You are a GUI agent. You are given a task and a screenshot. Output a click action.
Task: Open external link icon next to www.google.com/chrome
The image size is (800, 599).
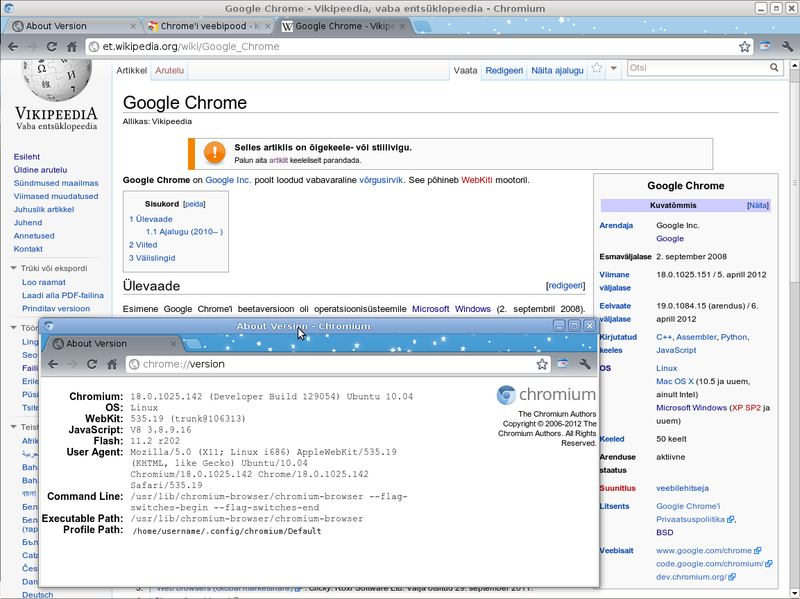click(758, 551)
